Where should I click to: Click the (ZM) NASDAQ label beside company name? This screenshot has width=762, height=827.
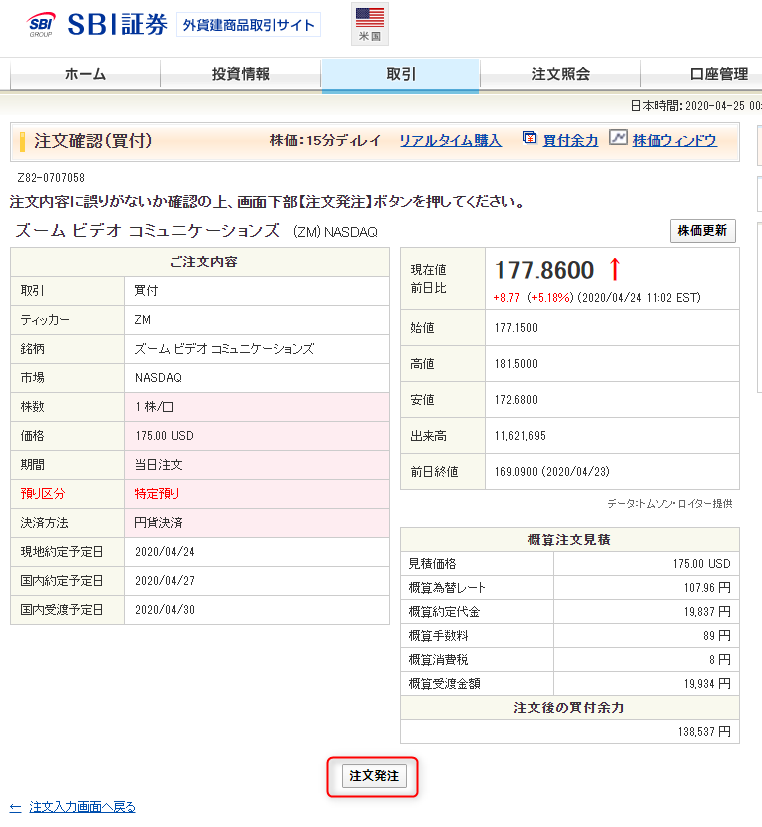pyautogui.click(x=335, y=232)
